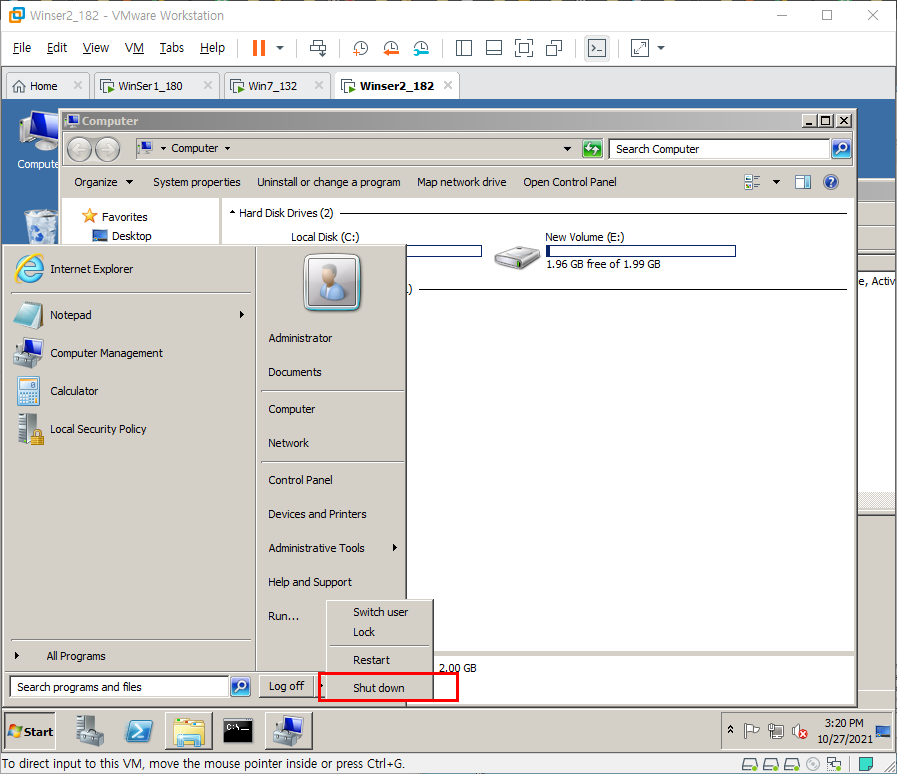Click Open Control Panel

570,182
